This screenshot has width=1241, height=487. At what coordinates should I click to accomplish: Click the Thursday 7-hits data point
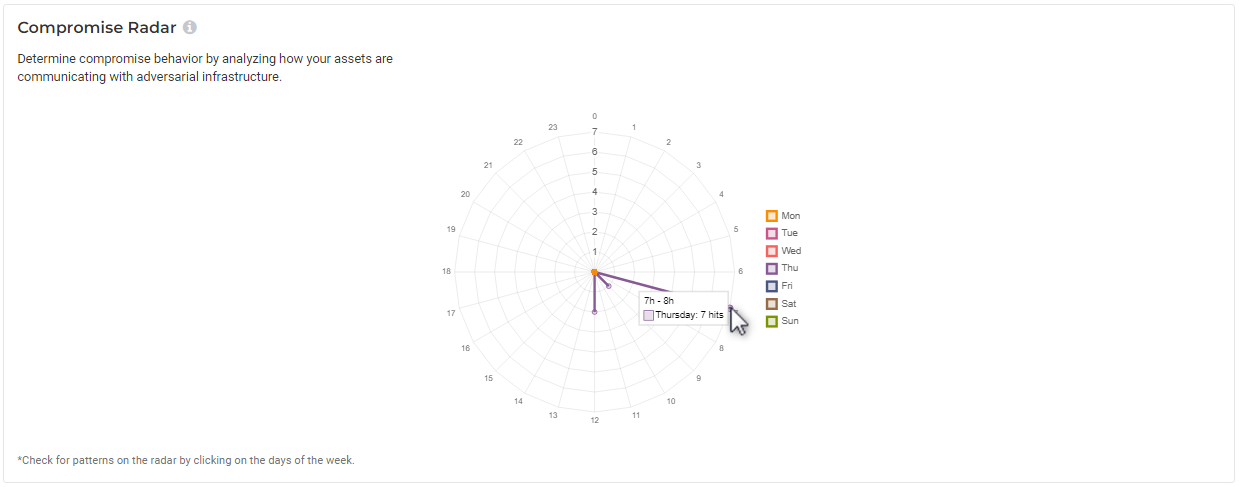(x=731, y=308)
